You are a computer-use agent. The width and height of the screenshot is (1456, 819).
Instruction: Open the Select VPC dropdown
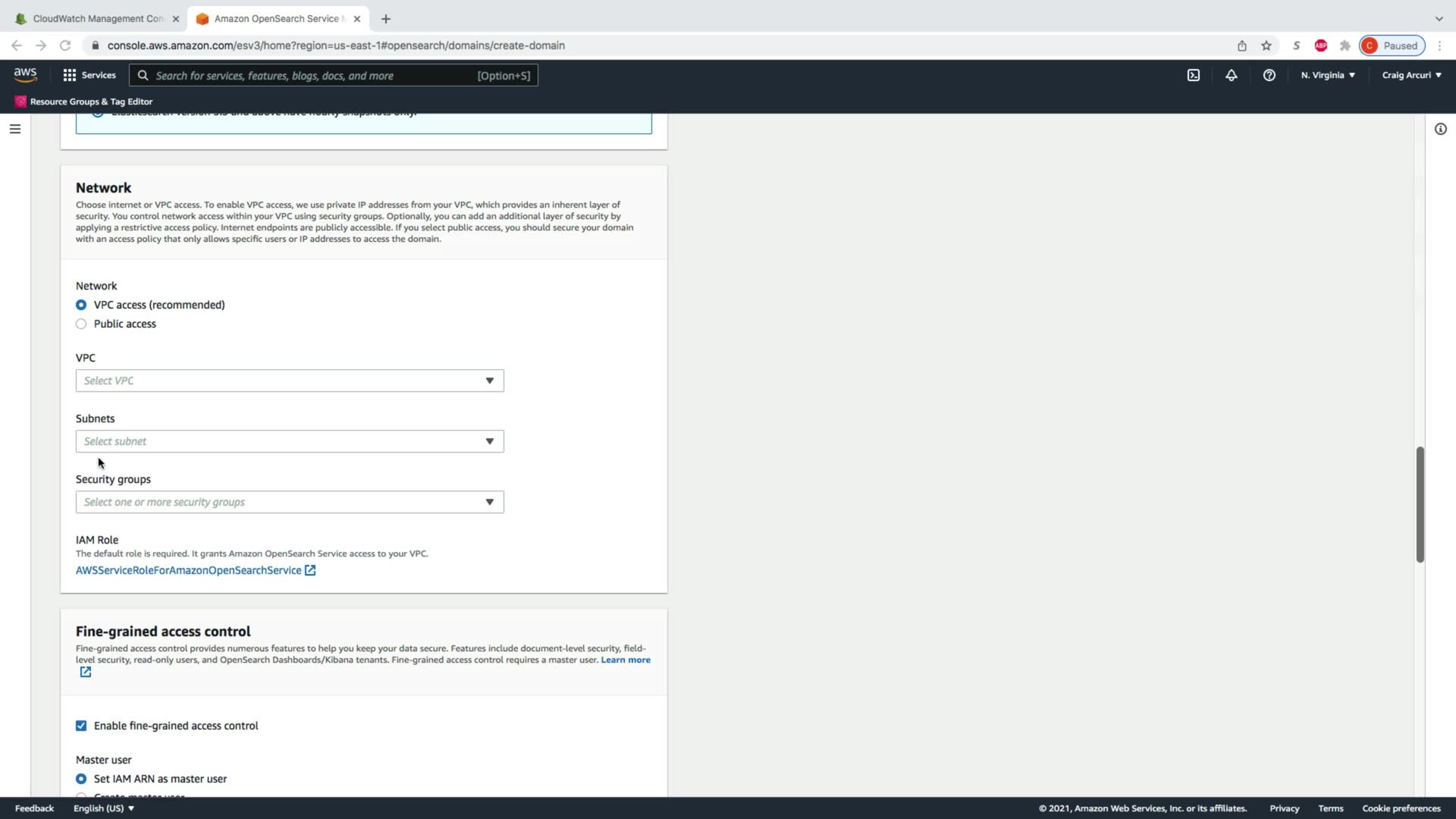click(x=289, y=381)
